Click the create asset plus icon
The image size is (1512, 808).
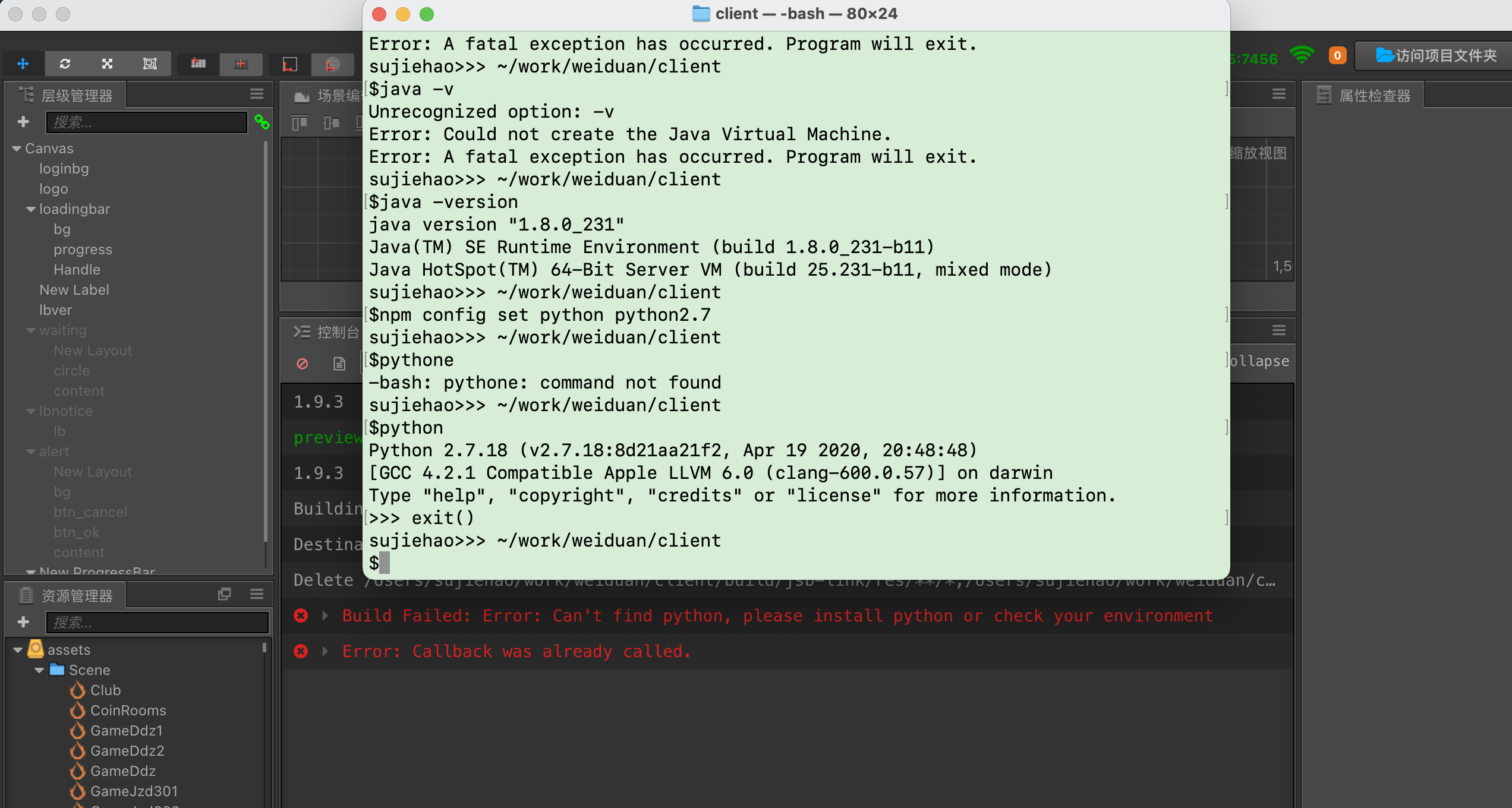coord(23,622)
